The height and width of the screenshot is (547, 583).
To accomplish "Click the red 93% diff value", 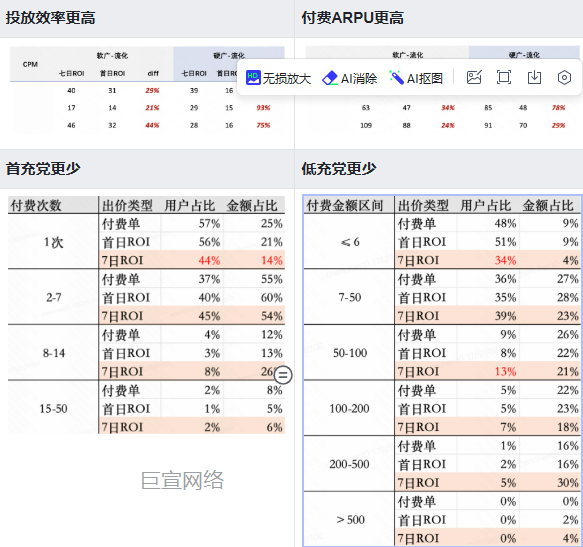I will 263,108.
